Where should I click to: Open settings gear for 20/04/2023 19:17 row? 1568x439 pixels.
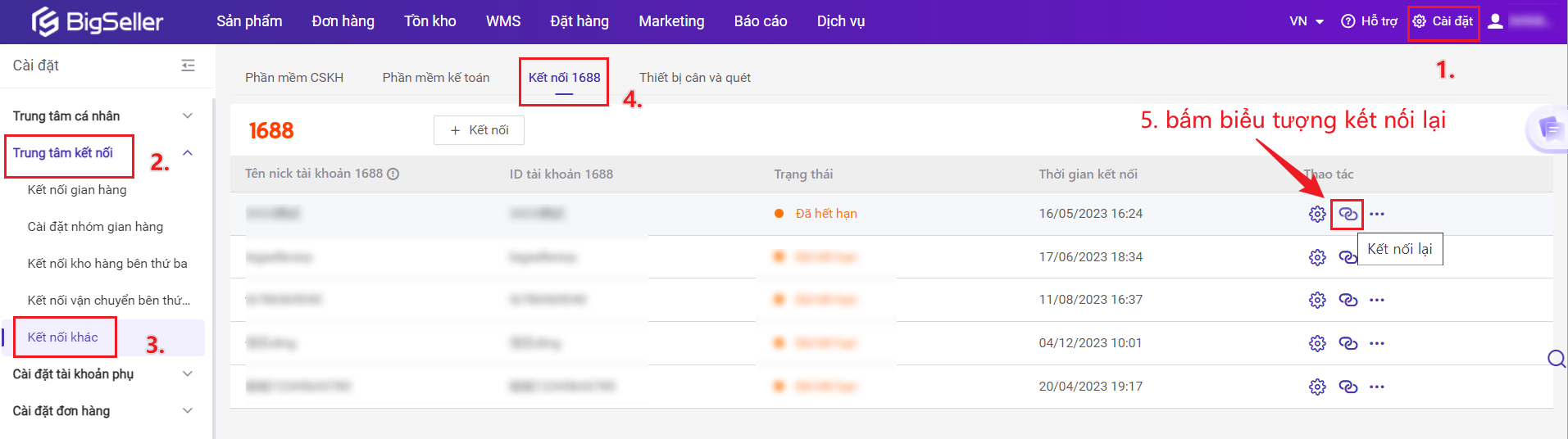click(1317, 387)
